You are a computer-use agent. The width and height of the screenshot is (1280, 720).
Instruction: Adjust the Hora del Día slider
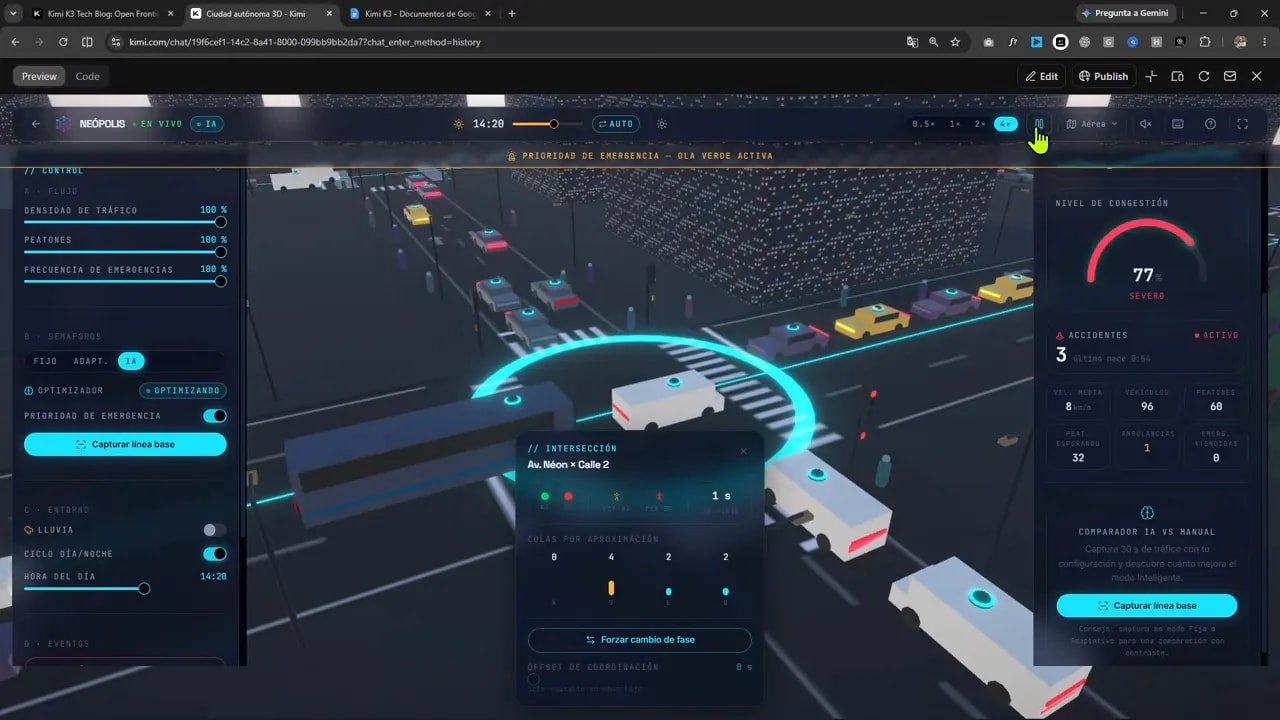click(x=125, y=589)
